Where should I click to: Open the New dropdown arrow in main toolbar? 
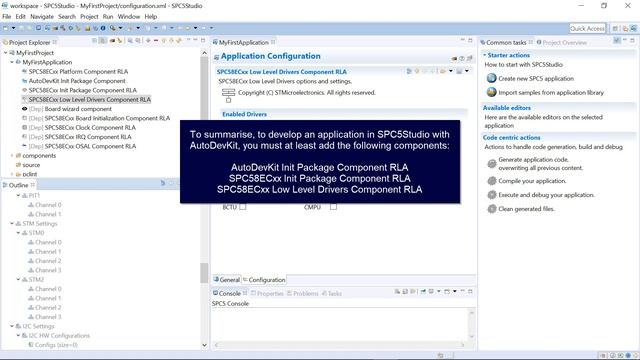(13, 28)
